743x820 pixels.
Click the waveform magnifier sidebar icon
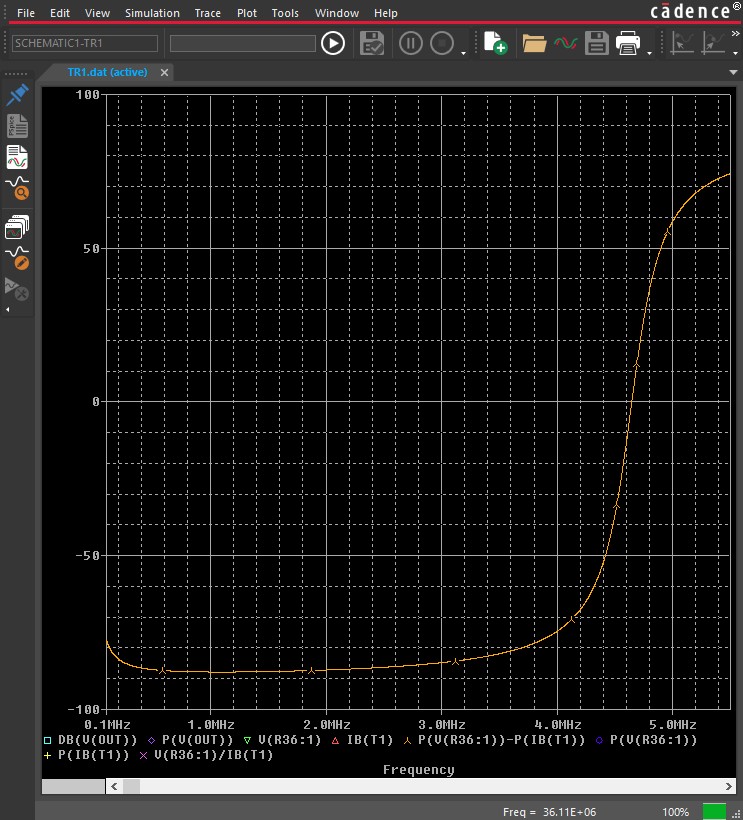[x=17, y=188]
